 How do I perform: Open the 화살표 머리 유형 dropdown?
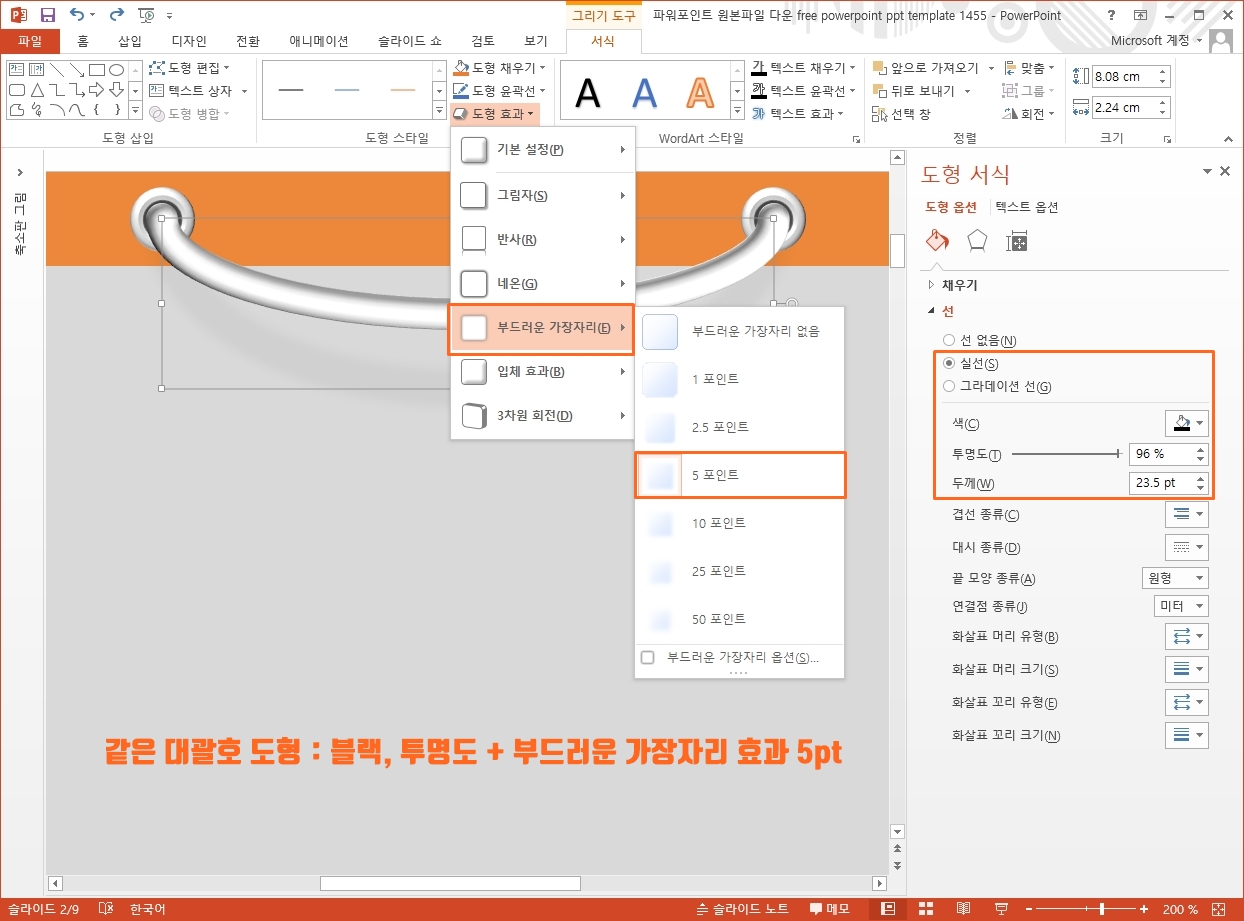click(1187, 636)
